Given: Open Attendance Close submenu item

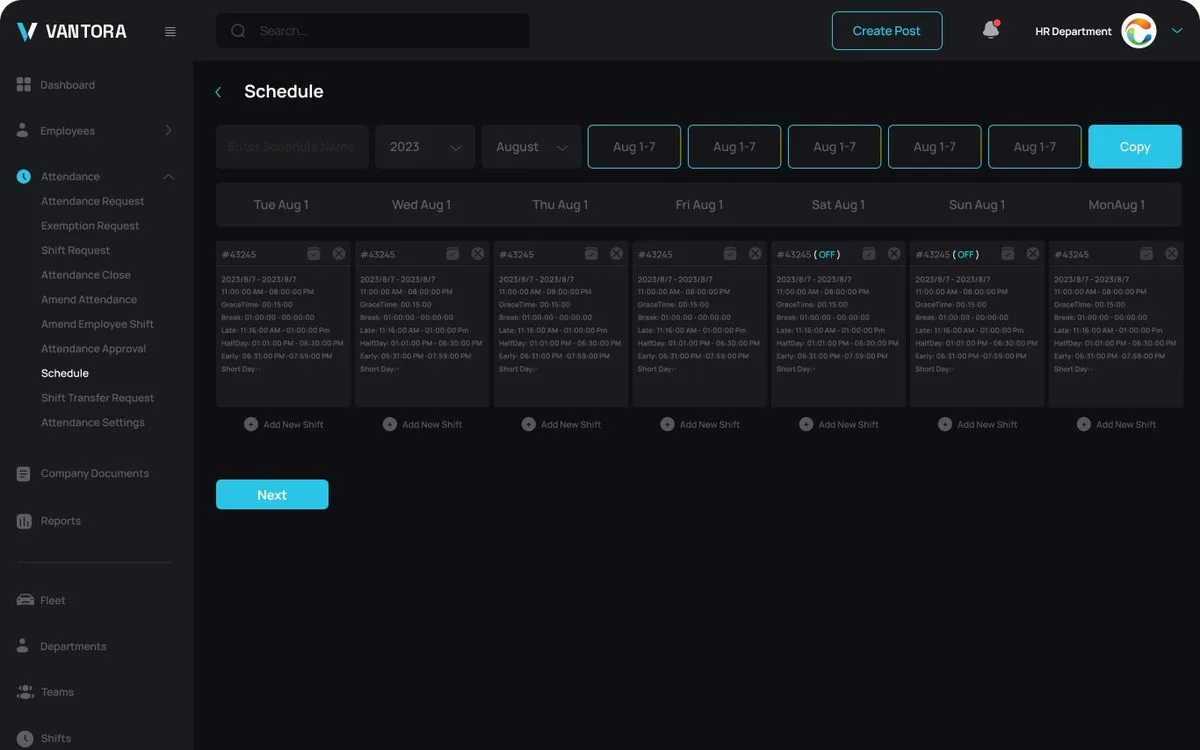Looking at the screenshot, I should 86,275.
